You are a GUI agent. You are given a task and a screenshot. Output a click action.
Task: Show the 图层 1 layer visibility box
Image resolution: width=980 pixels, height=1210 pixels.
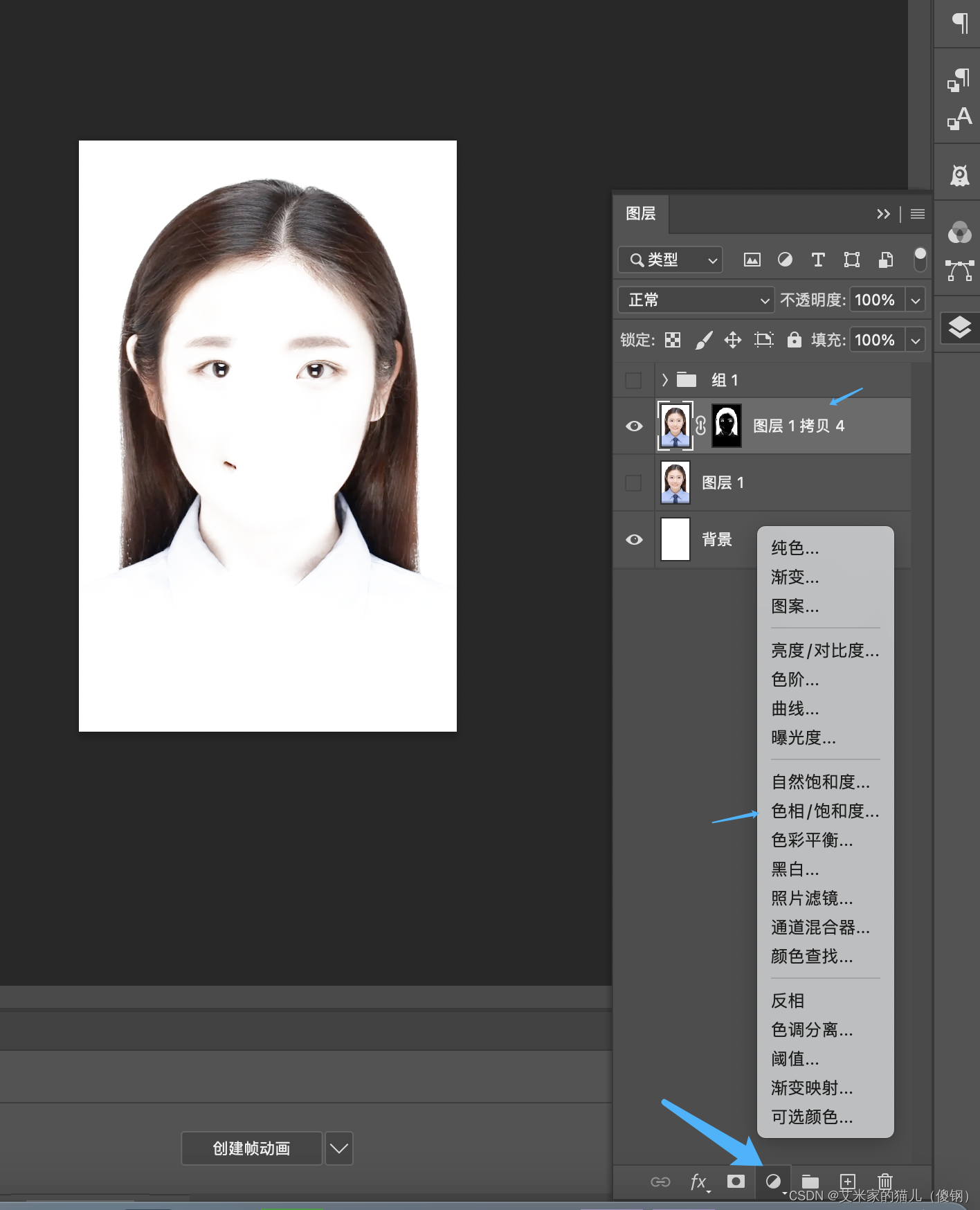click(633, 482)
